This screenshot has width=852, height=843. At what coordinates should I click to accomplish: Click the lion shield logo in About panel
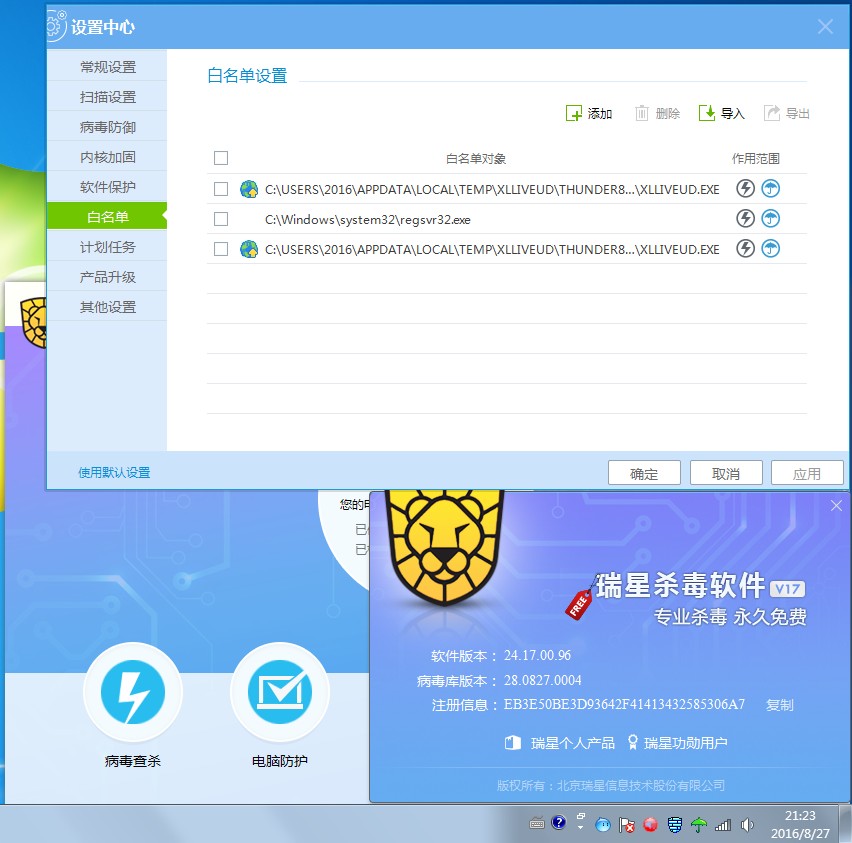444,546
